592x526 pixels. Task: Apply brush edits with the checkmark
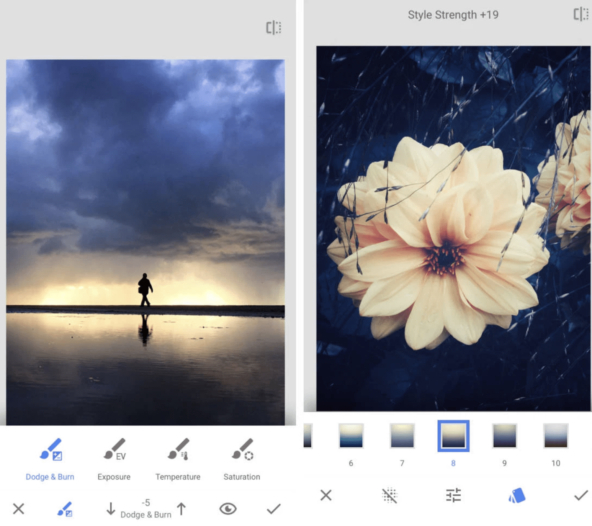tap(273, 509)
